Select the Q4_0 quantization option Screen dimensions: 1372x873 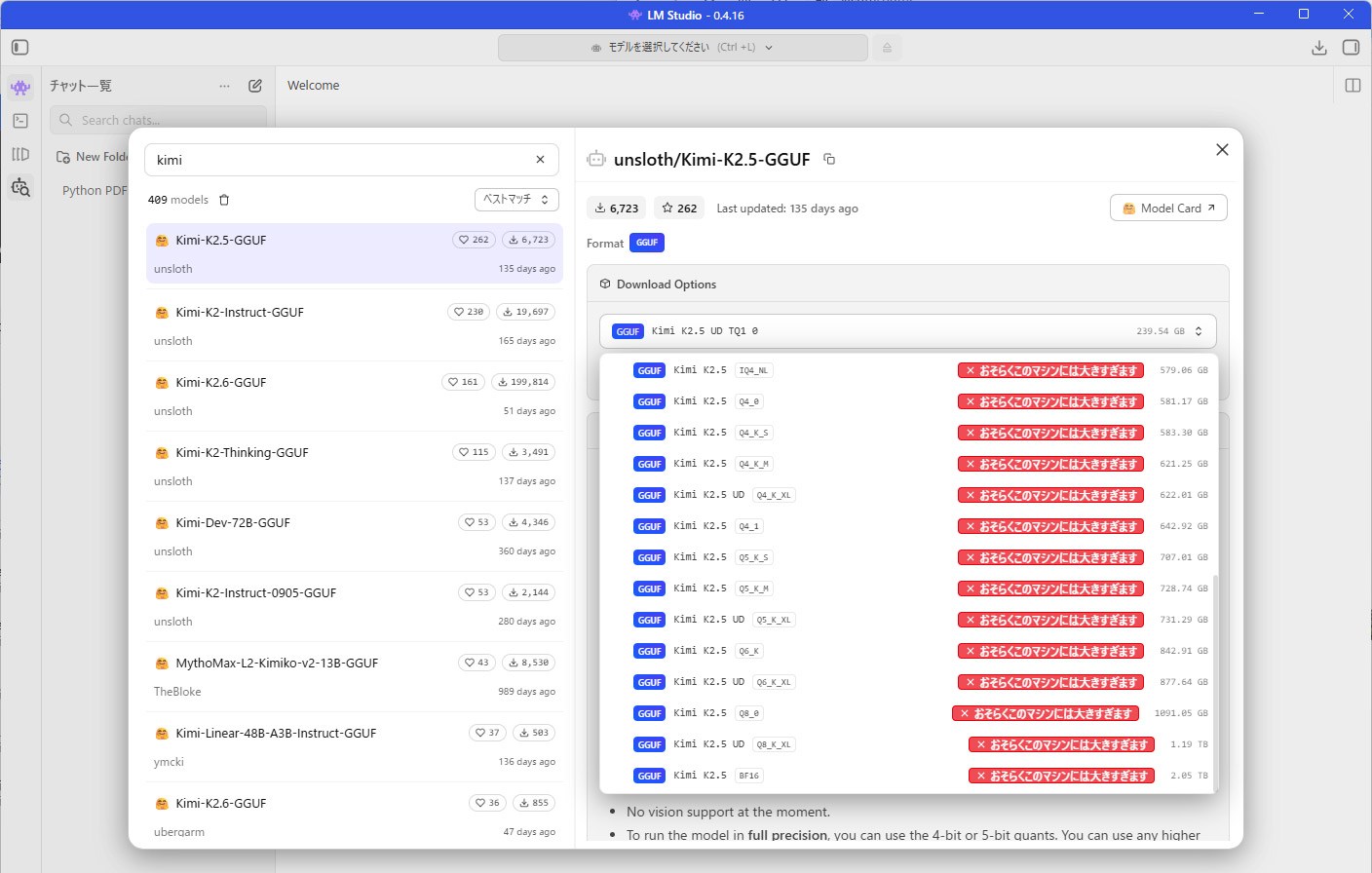click(907, 401)
